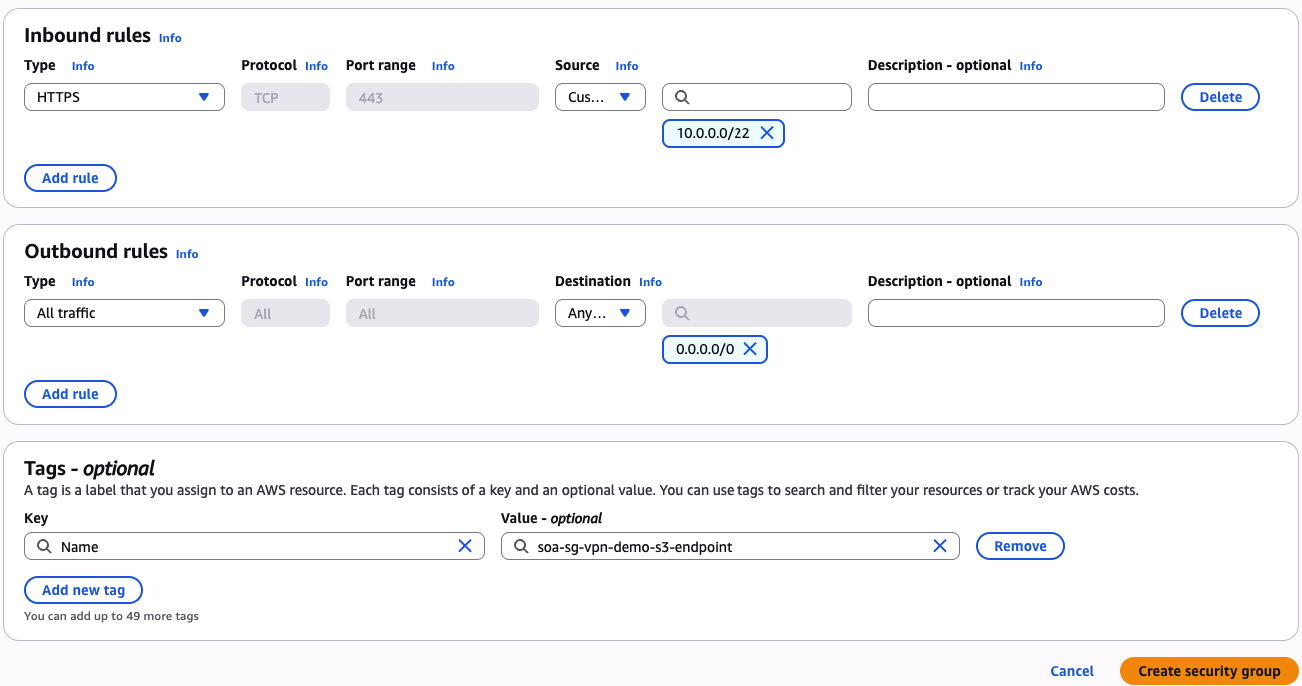Expand the outbound All traffic type dropdown
This screenshot has height=686, width=1302.
124,313
